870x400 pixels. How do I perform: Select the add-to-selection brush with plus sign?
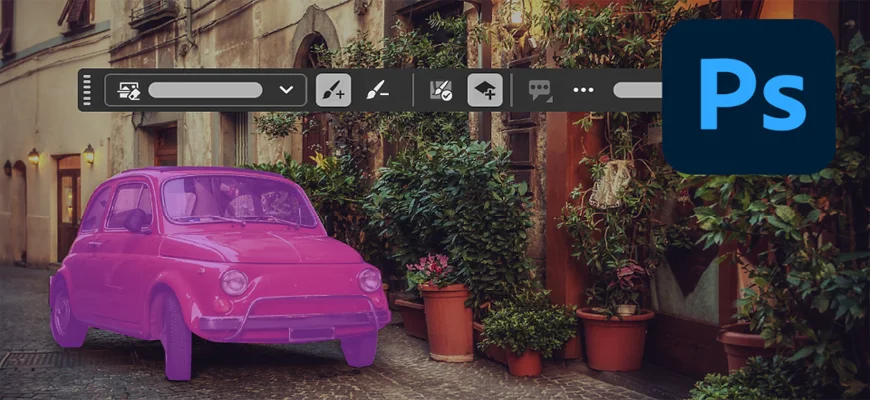click(x=333, y=90)
